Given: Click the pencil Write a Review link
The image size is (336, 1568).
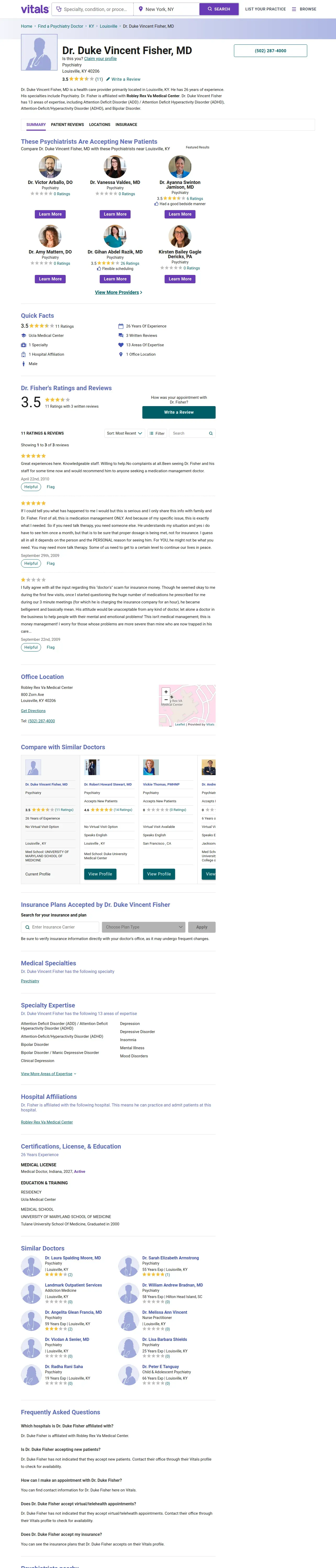Looking at the screenshot, I should coord(123,79).
